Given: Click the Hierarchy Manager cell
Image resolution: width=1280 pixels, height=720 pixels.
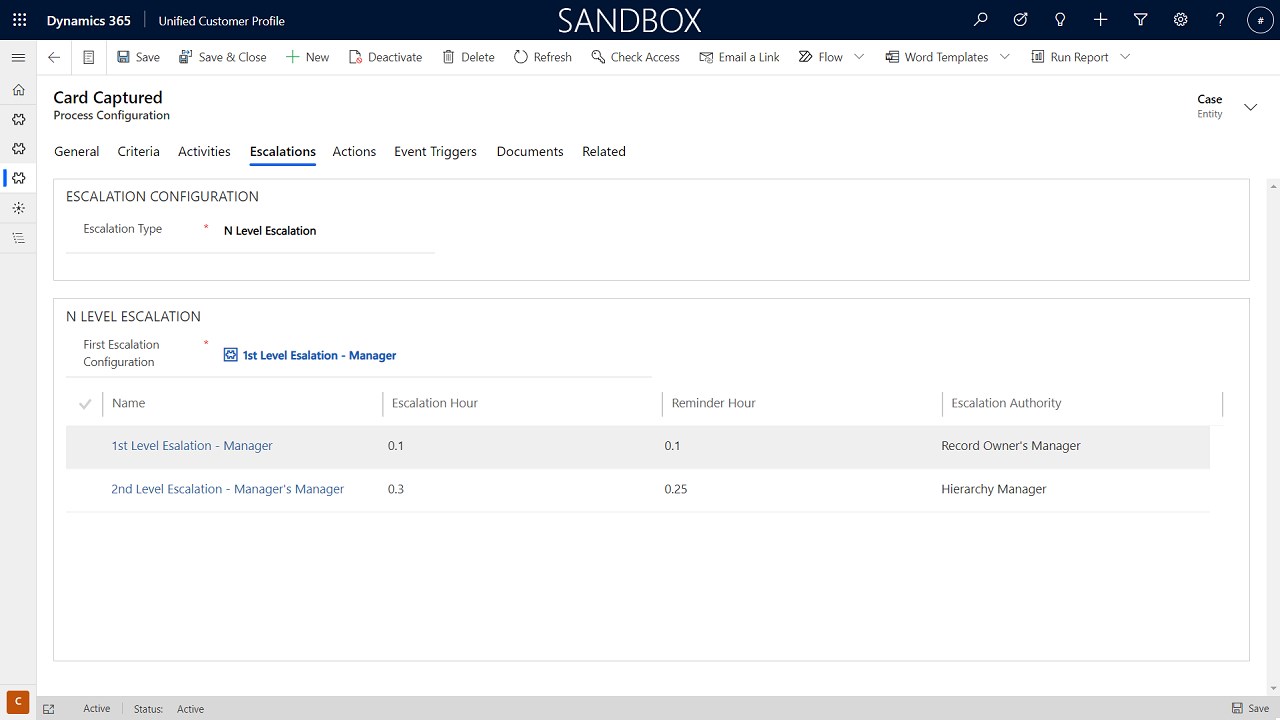Looking at the screenshot, I should click(994, 489).
